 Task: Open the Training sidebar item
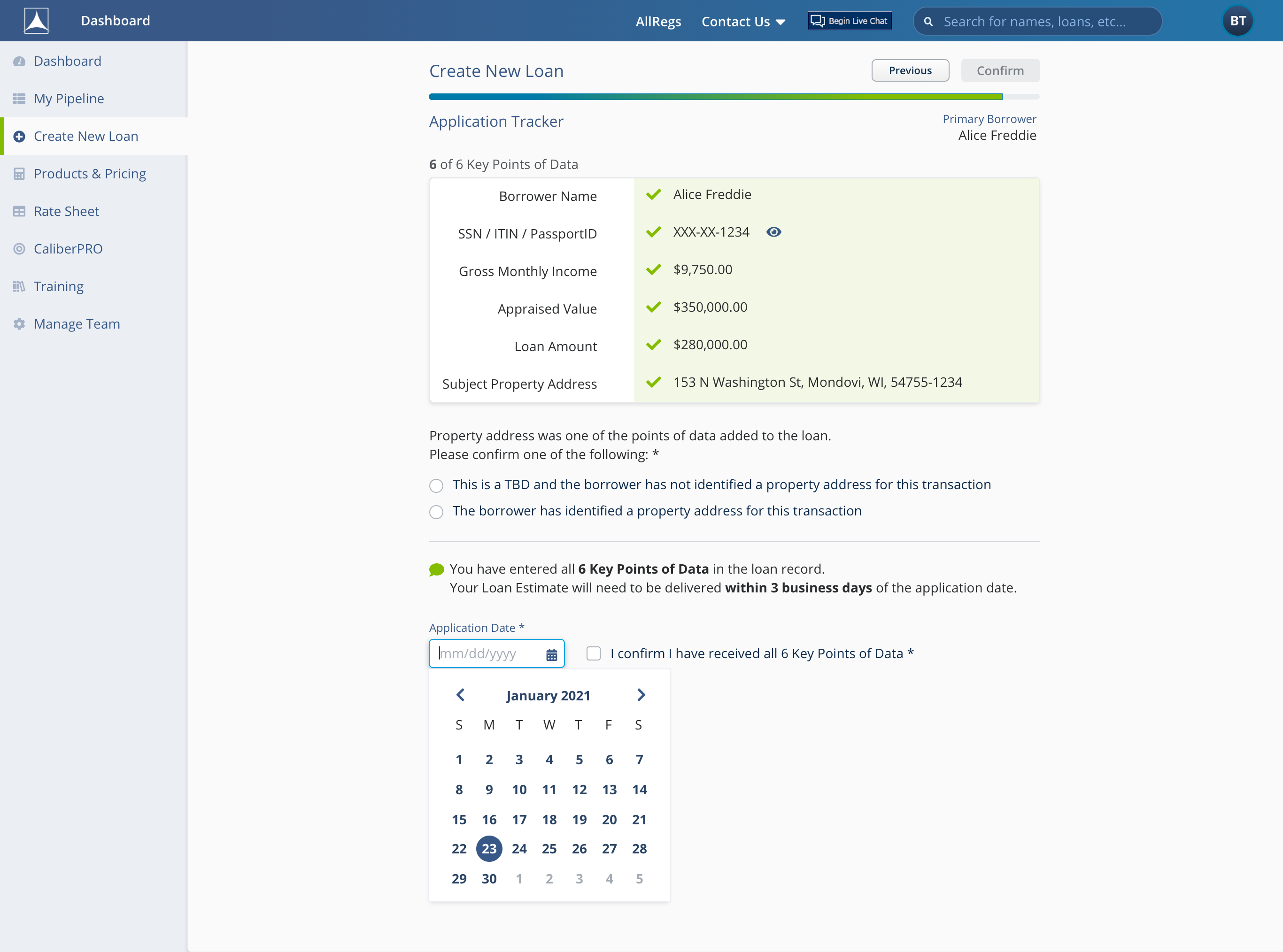[58, 286]
